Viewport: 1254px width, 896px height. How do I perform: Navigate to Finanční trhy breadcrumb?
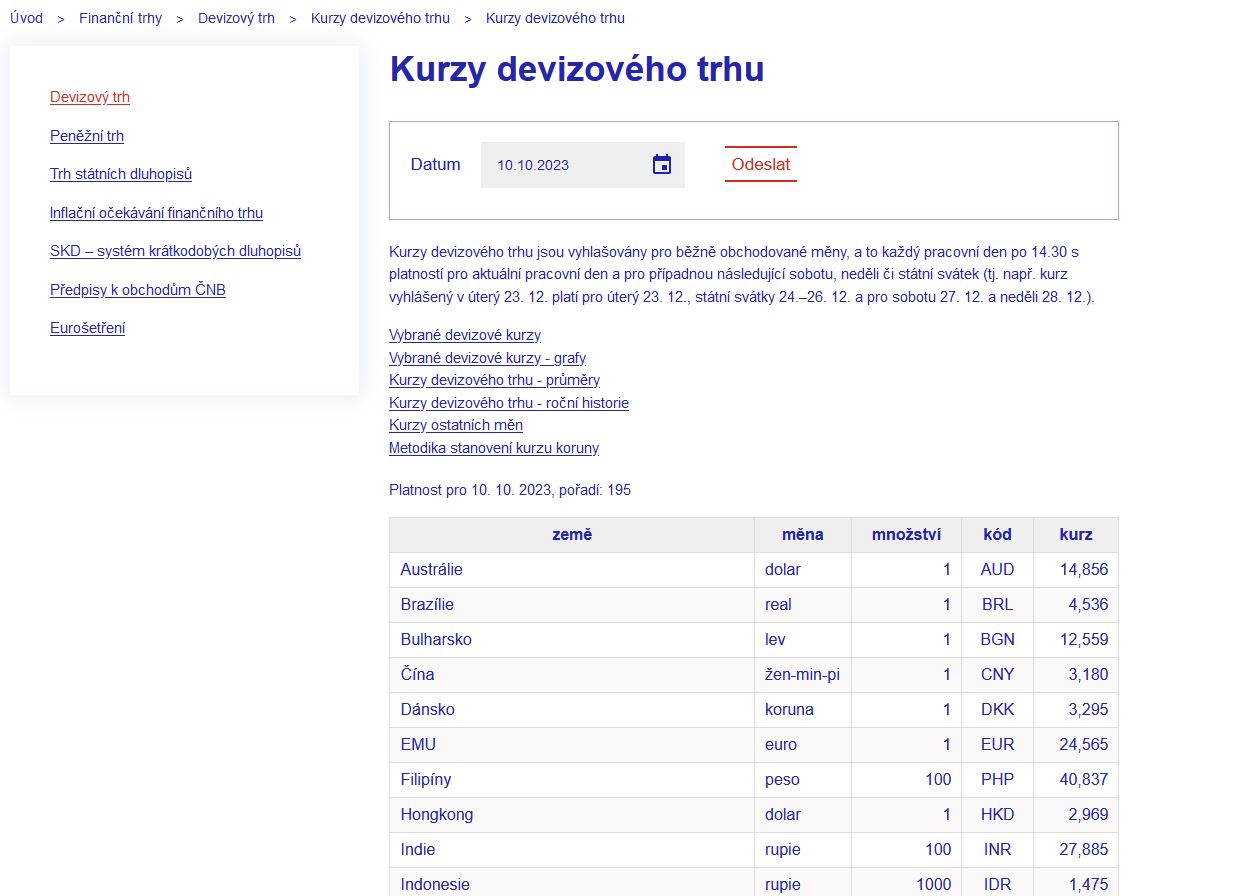point(120,18)
